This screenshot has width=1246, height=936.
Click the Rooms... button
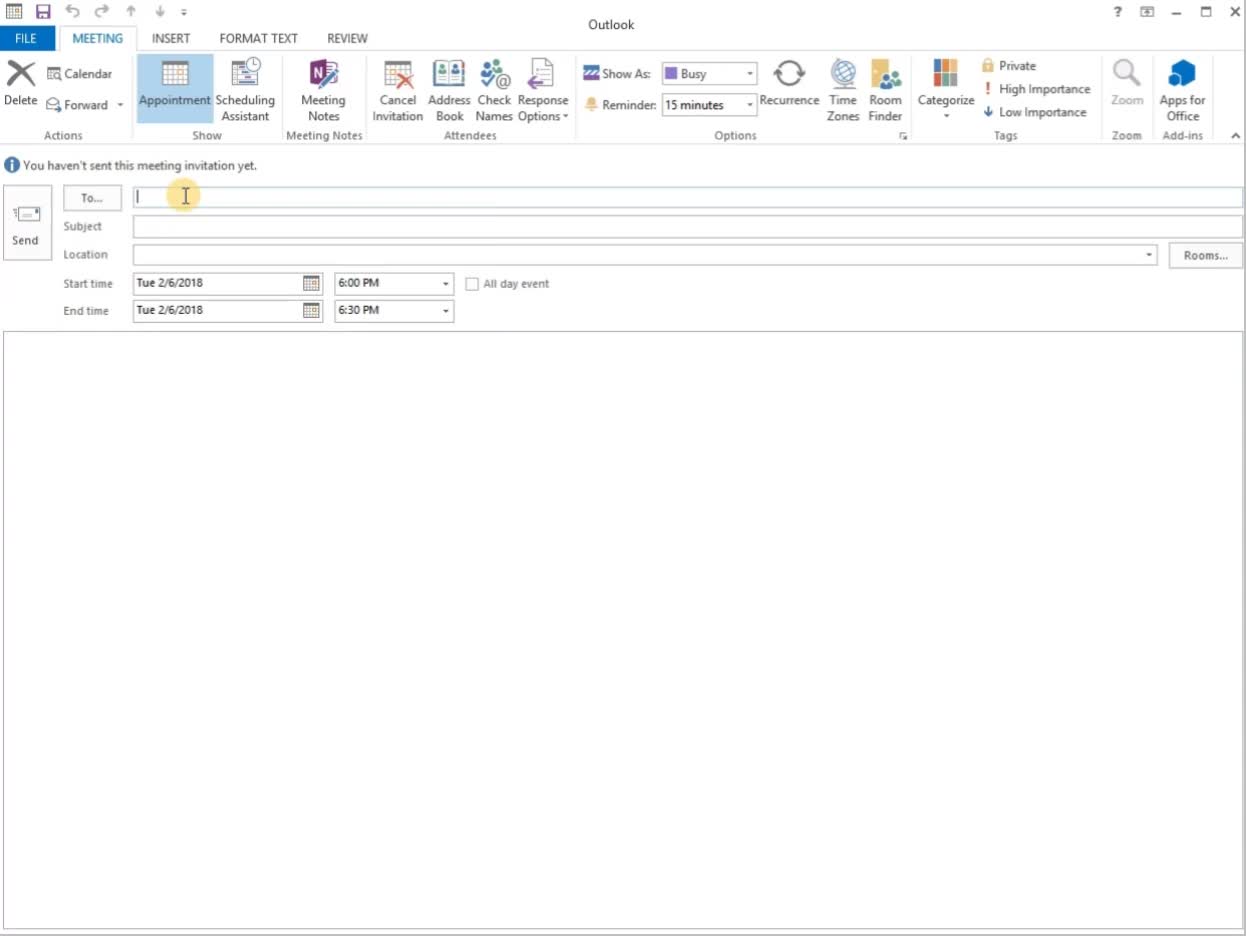pos(1205,255)
